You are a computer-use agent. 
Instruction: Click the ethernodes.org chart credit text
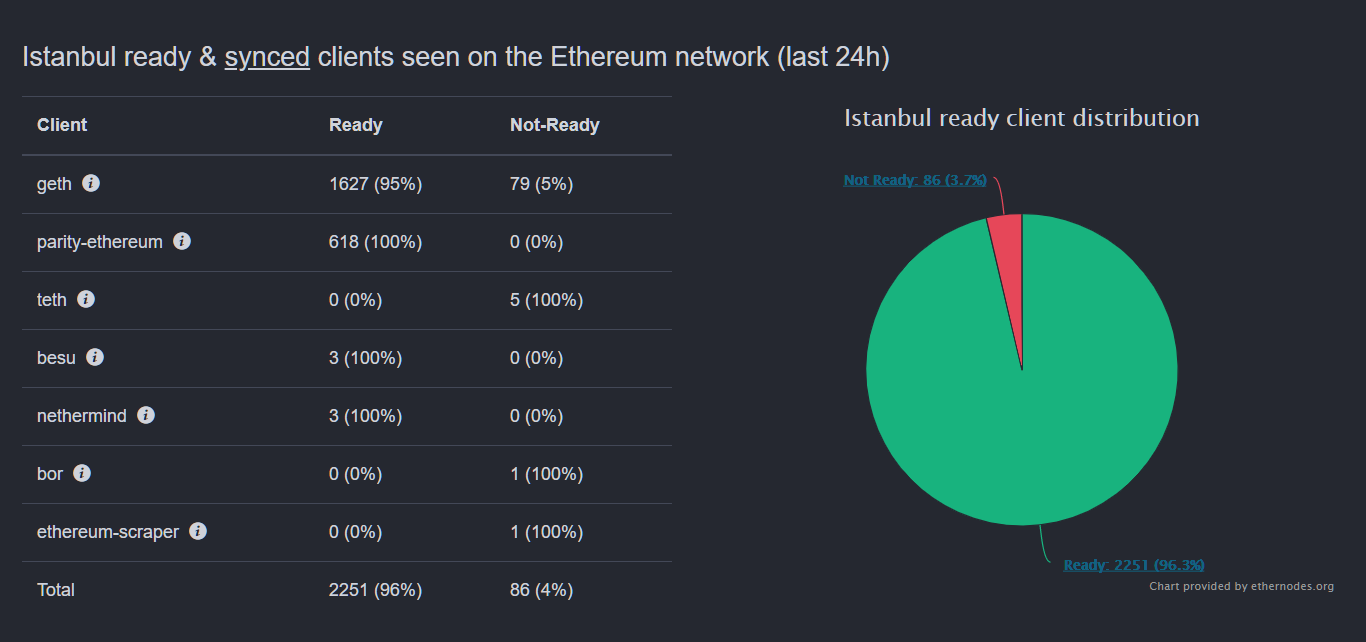[1241, 586]
